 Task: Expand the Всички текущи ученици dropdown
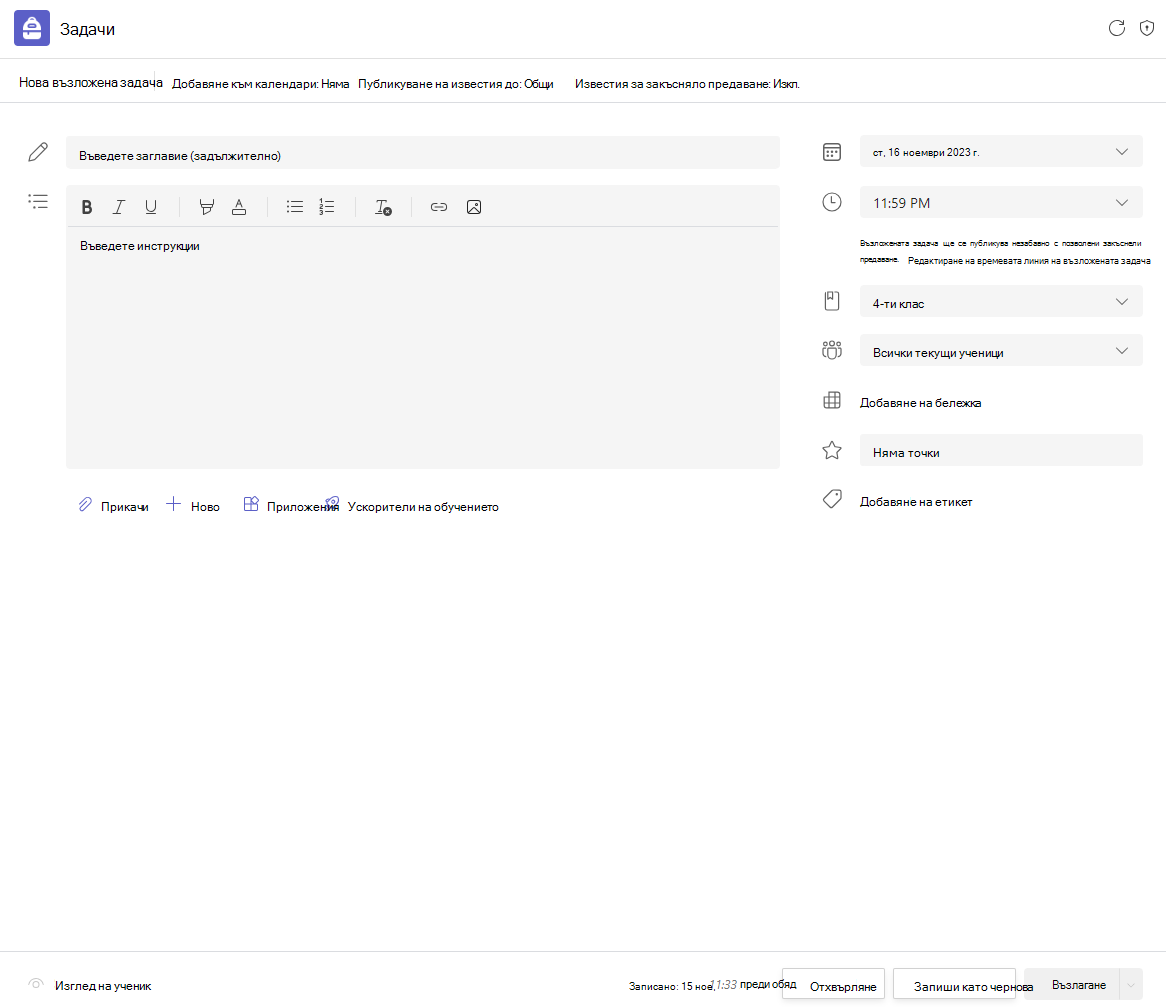point(1000,351)
